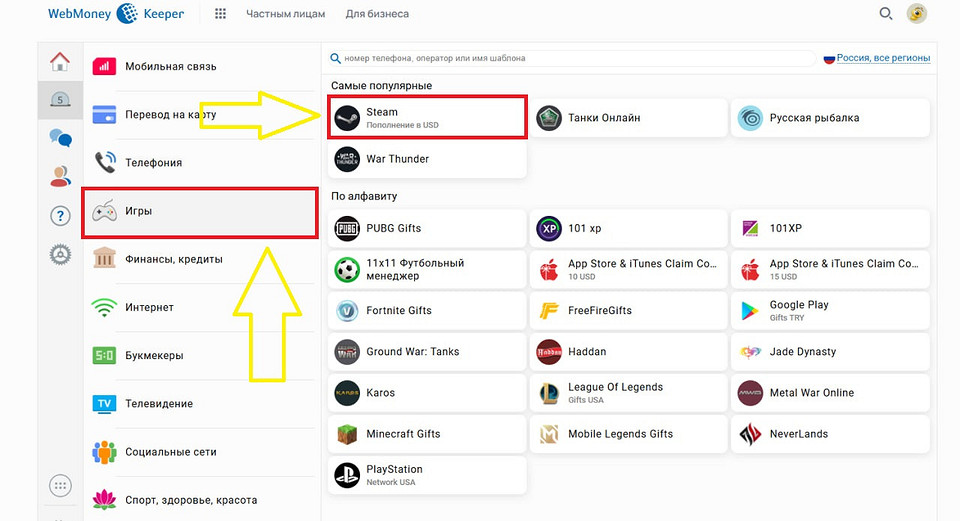Click the help question mark icon
Screen dimensions: 960x521
tap(60, 216)
